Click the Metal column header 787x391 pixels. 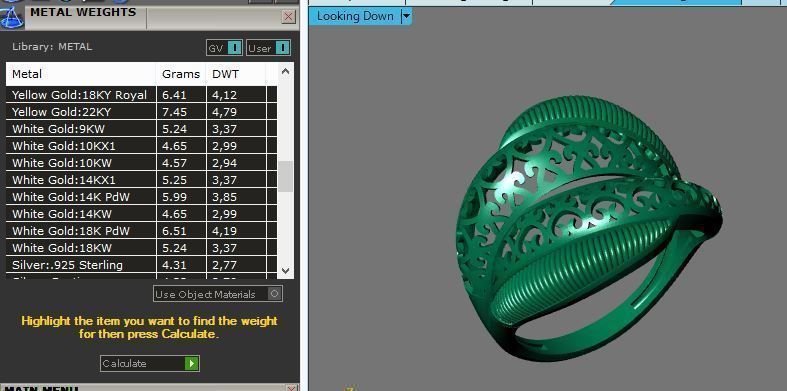[81, 74]
